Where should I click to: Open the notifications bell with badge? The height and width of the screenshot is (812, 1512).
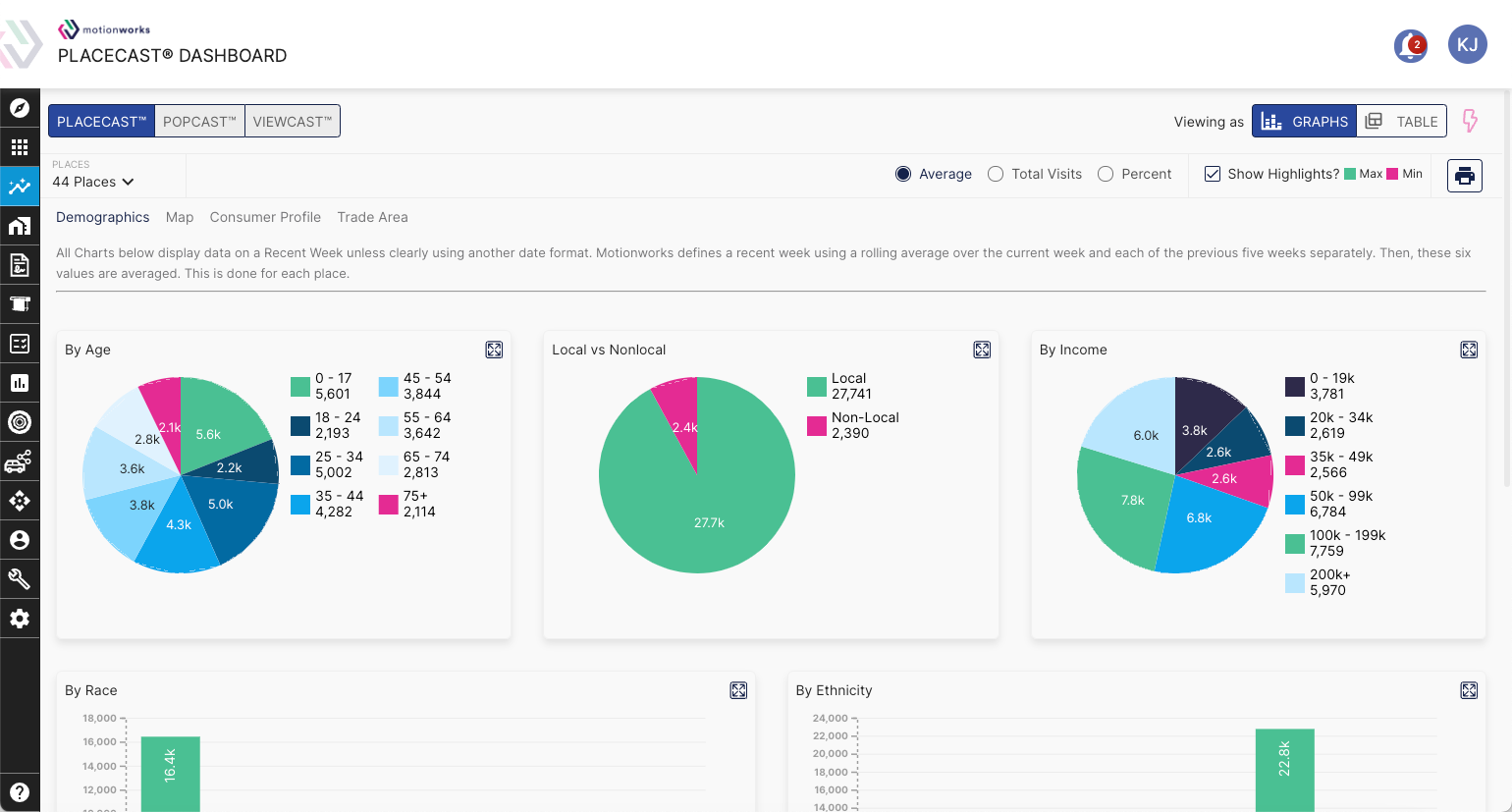[x=1411, y=45]
